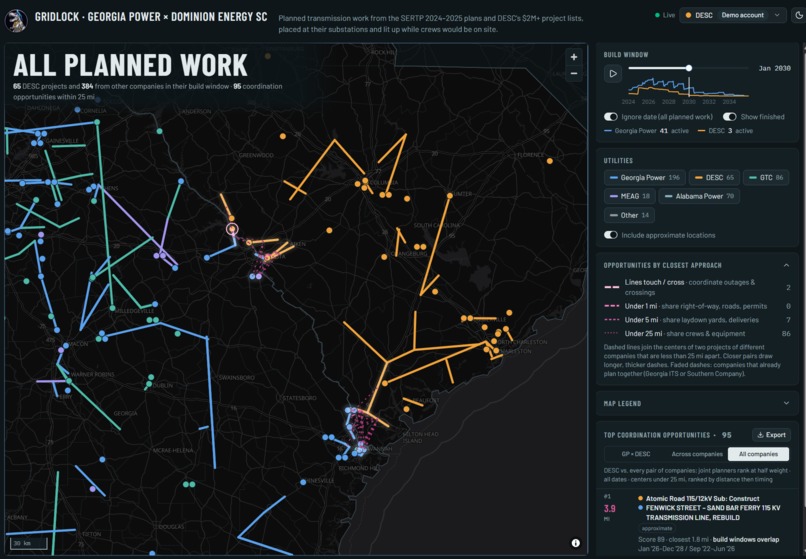
Task: Select the All companies tab
Action: pos(758,454)
